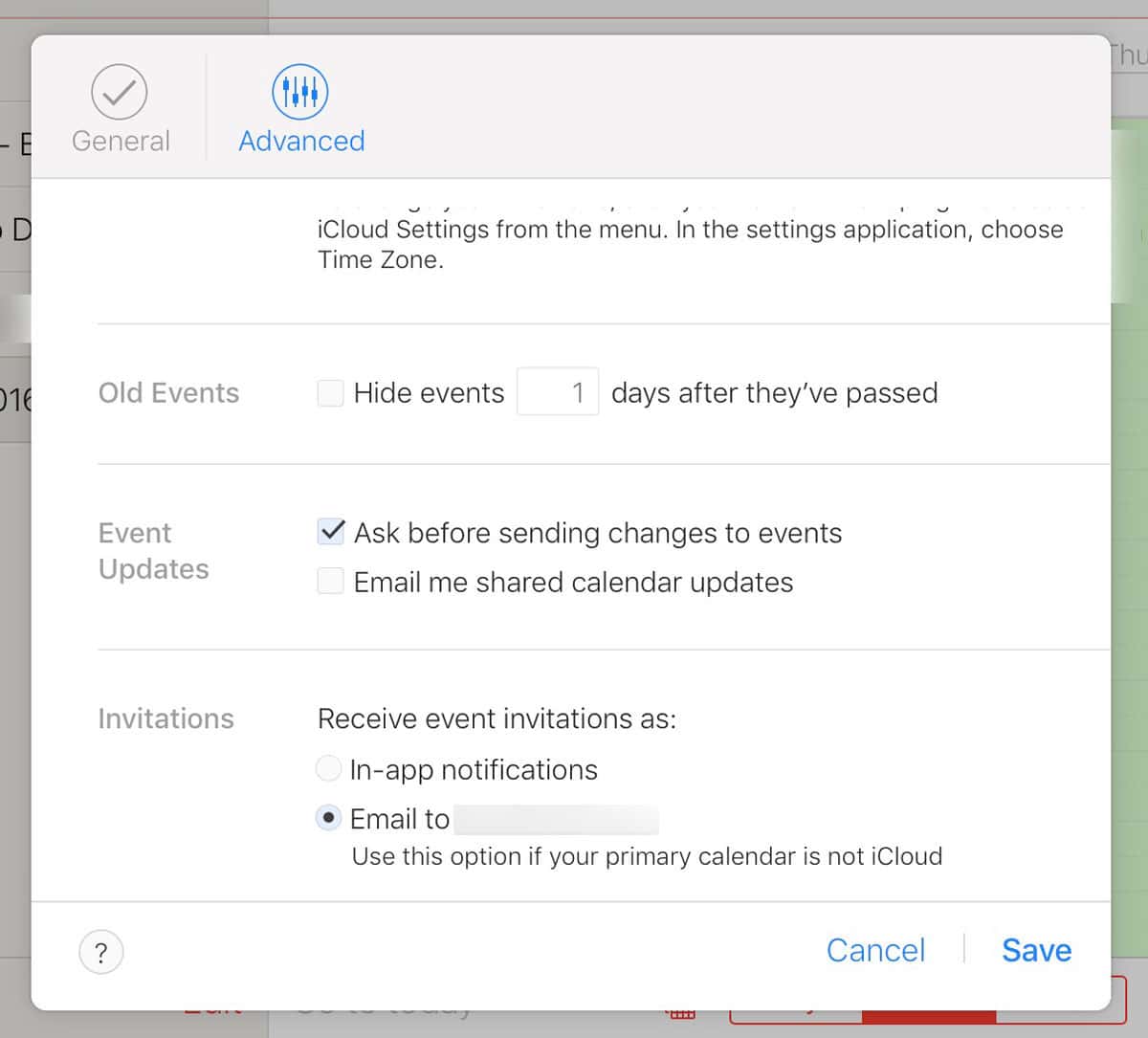The height and width of the screenshot is (1038, 1148).
Task: Choose the Email to radio option
Action: (328, 818)
